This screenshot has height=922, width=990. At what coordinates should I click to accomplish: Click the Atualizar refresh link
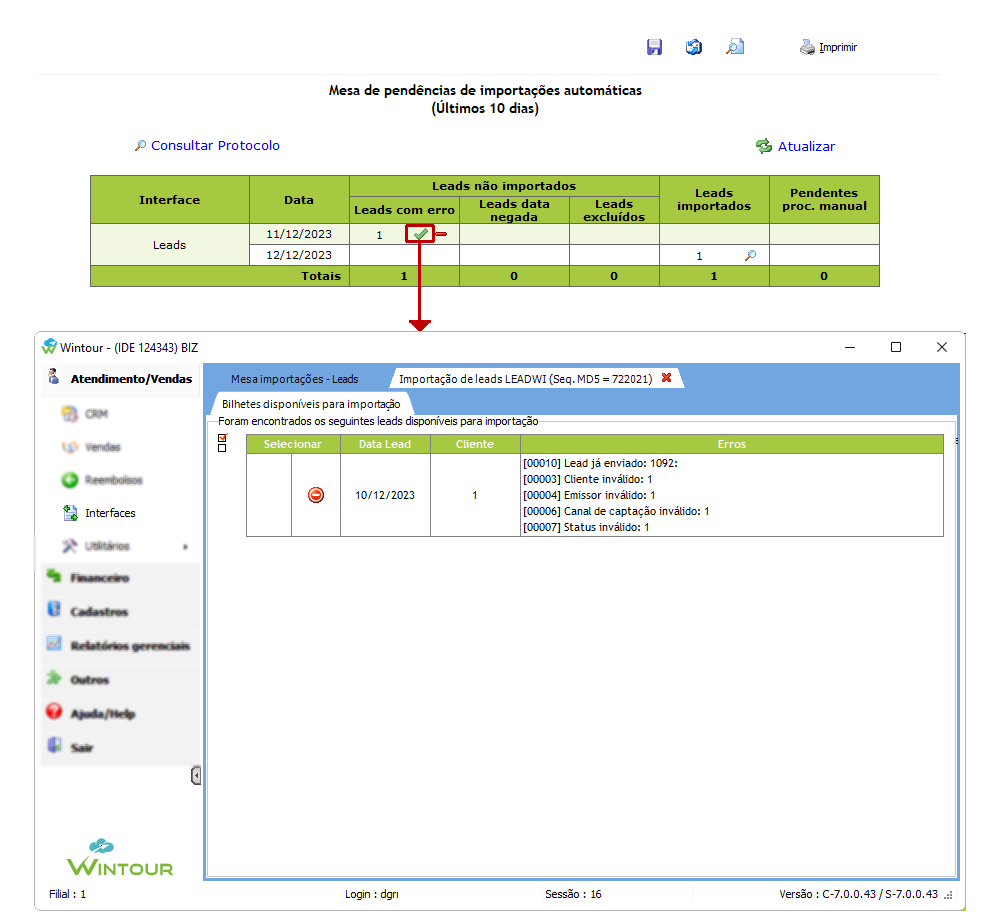(x=806, y=147)
